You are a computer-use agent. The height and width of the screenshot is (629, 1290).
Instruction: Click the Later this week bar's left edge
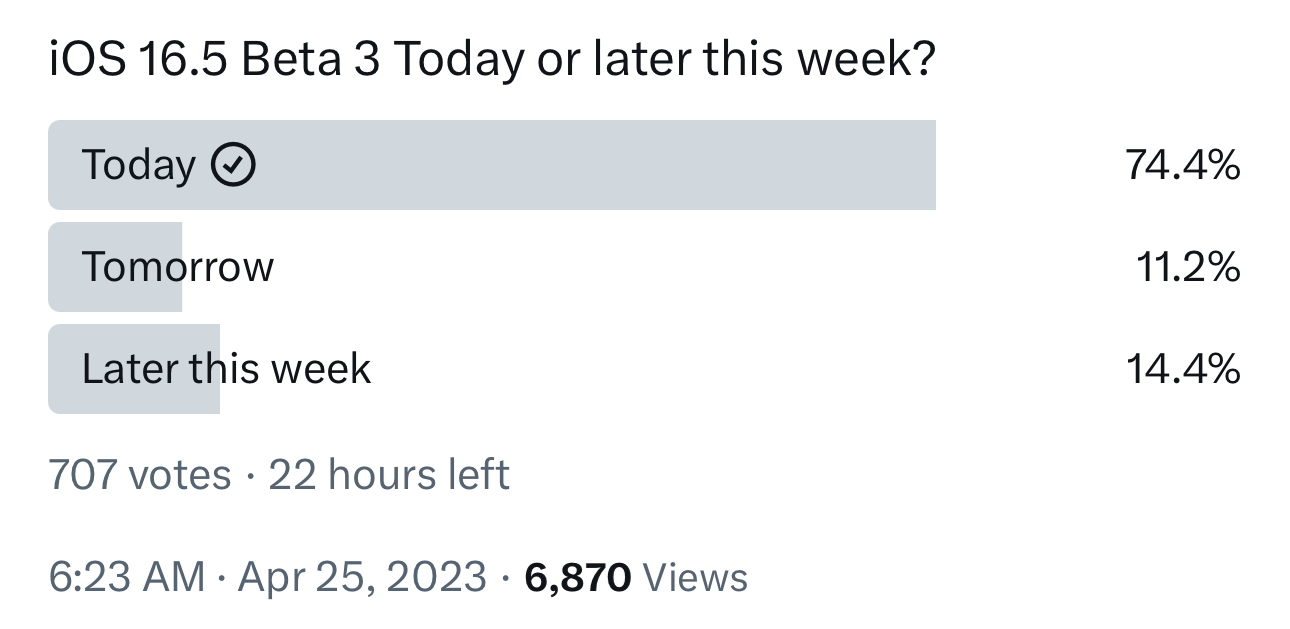click(x=54, y=369)
